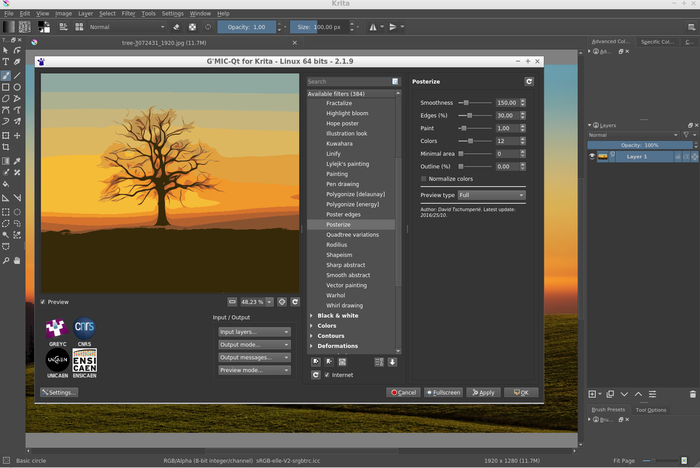Select the Freehand Brush tool
Image resolution: width=700 pixels, height=468 pixels.
[x=6, y=75]
